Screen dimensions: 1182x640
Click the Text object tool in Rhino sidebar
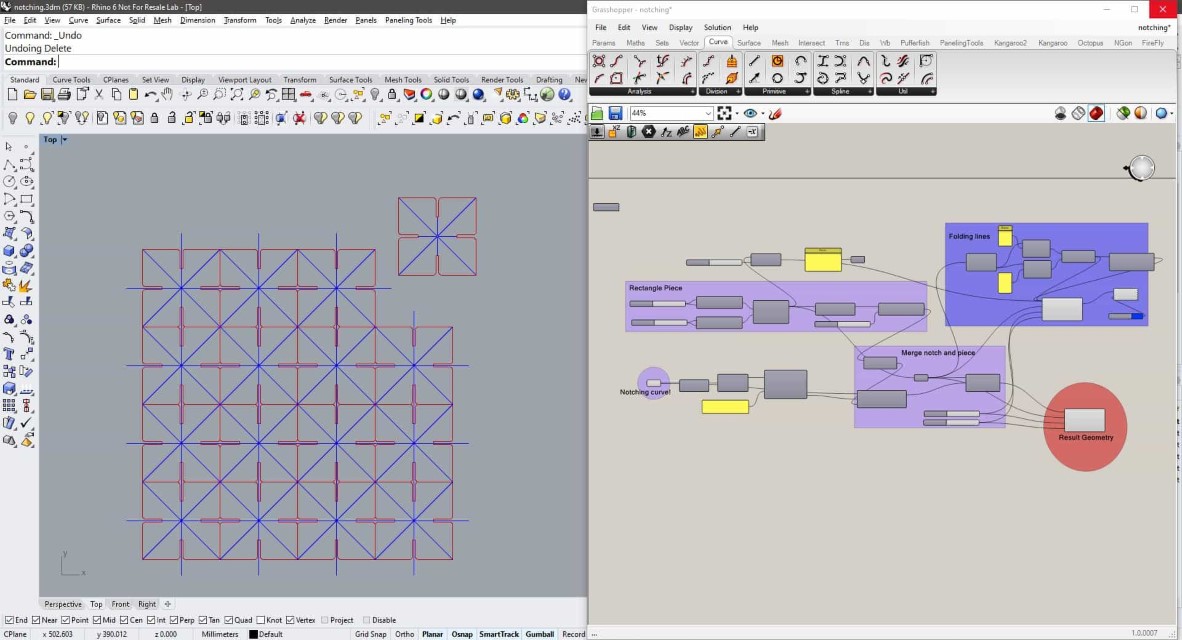[x=9, y=353]
